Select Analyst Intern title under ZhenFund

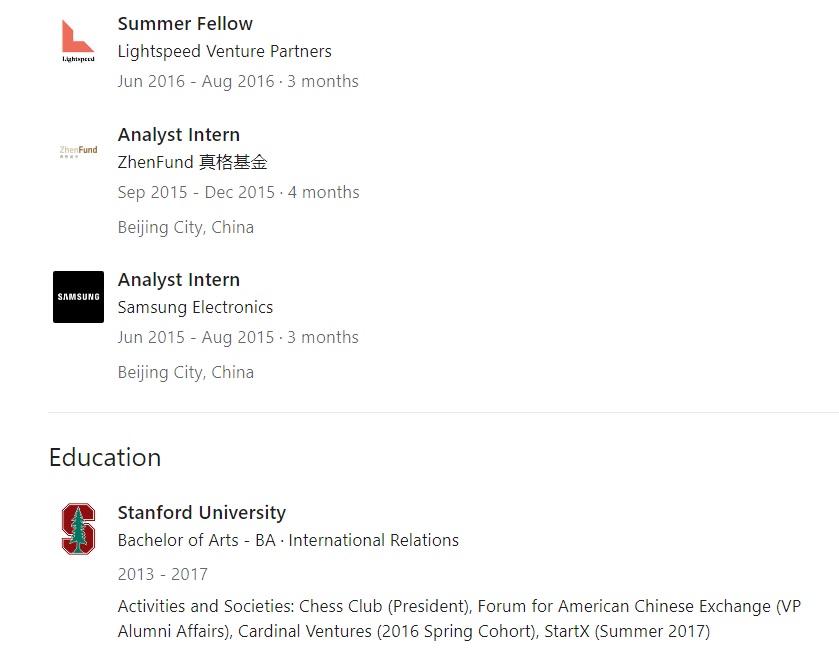pyautogui.click(x=179, y=135)
